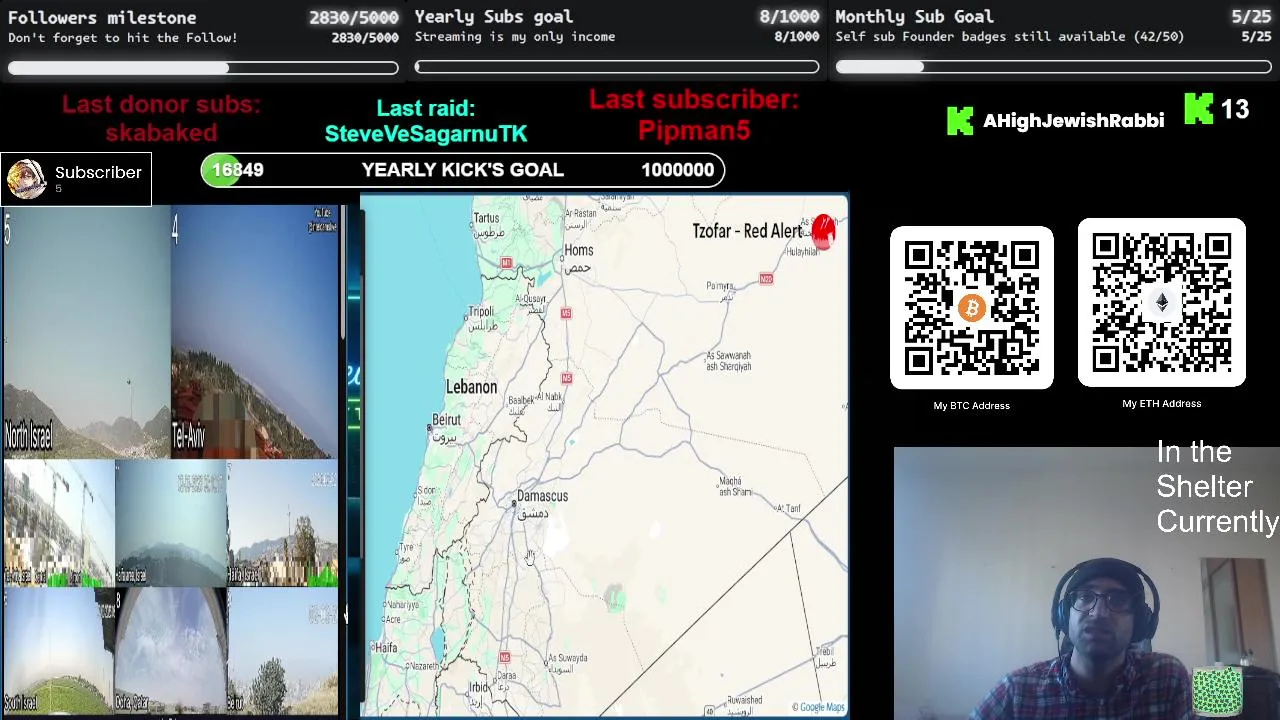Click the M1 road marker near Tartus
This screenshot has height=720, width=1280.
(506, 263)
